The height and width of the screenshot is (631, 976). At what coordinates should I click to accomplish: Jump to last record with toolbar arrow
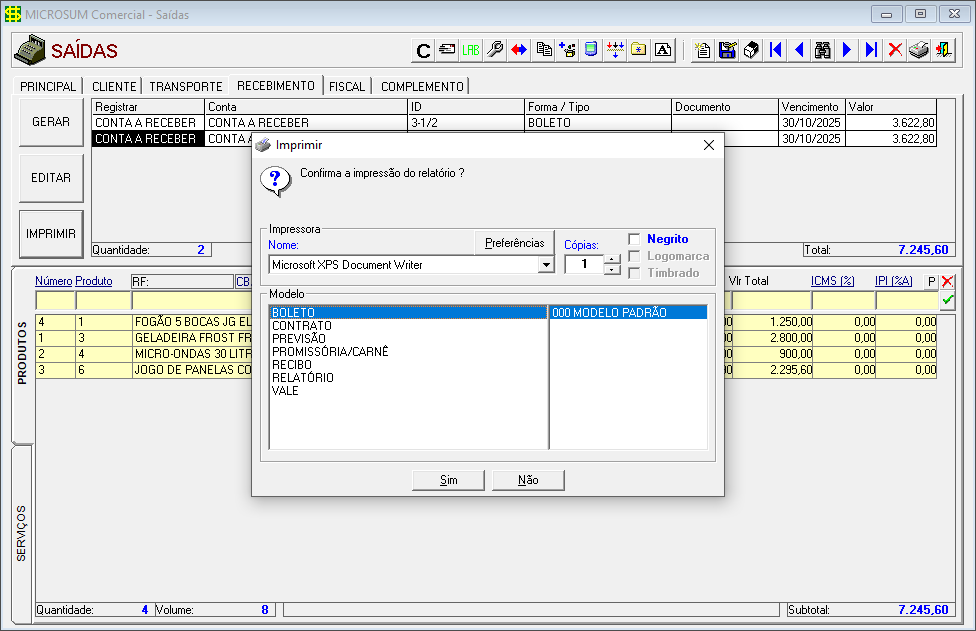pyautogui.click(x=871, y=50)
